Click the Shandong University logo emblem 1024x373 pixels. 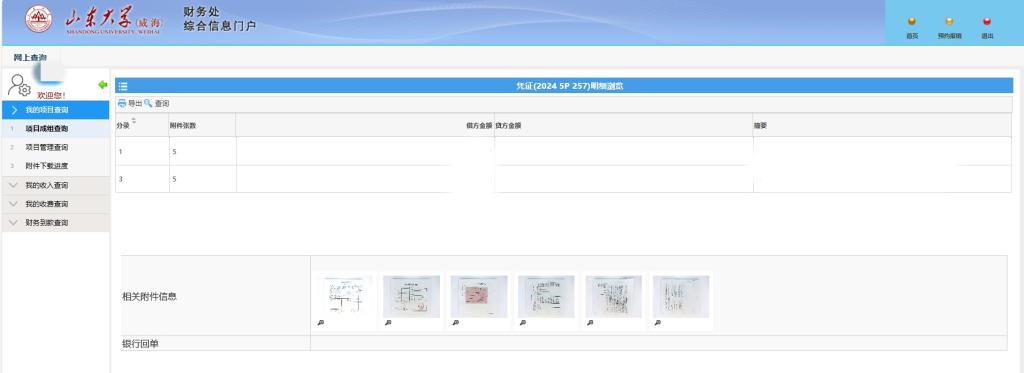point(39,20)
